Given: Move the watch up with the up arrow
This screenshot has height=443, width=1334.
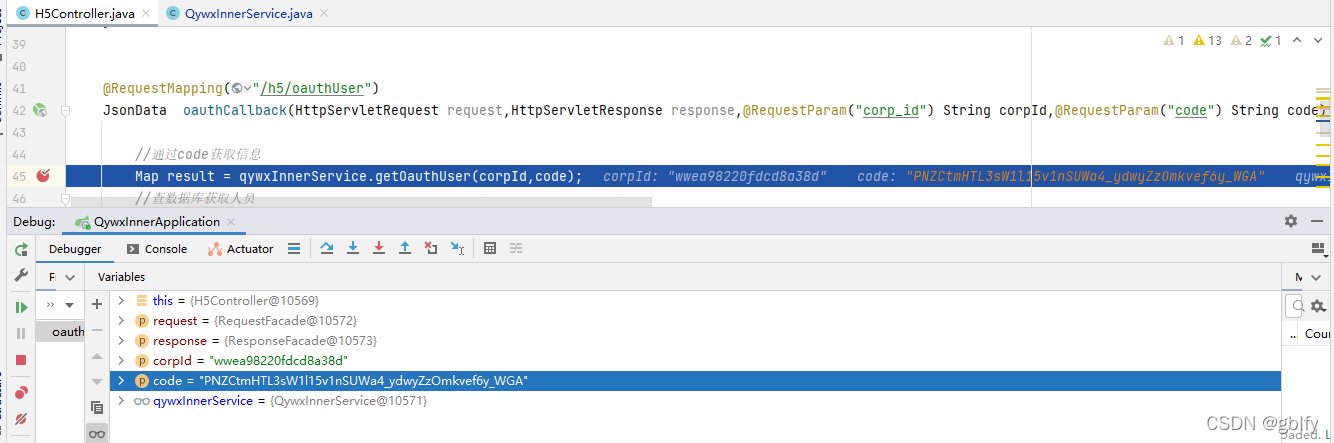Looking at the screenshot, I should (97, 356).
